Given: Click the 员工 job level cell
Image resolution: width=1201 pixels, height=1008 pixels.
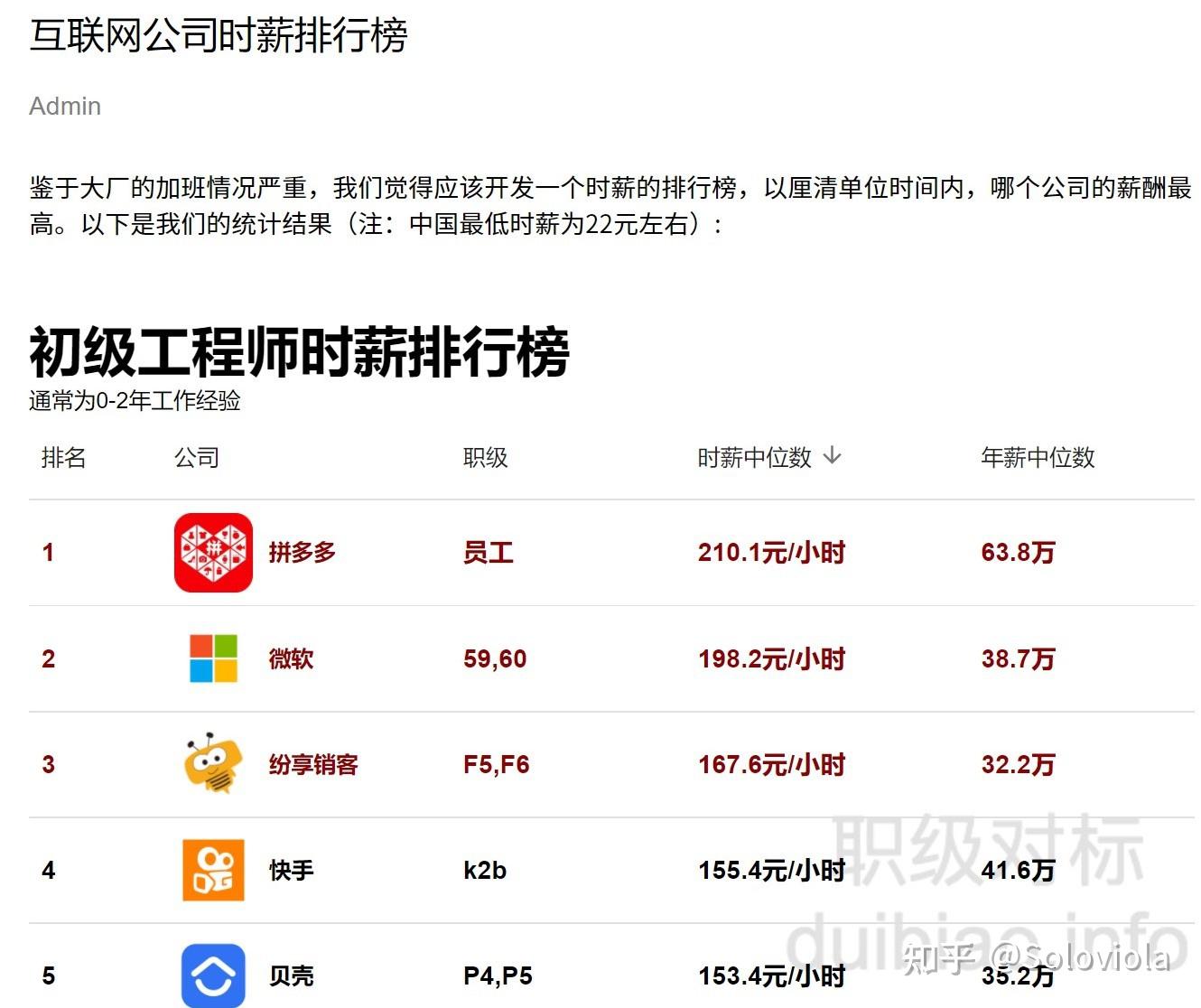Looking at the screenshot, I should coord(489,552).
